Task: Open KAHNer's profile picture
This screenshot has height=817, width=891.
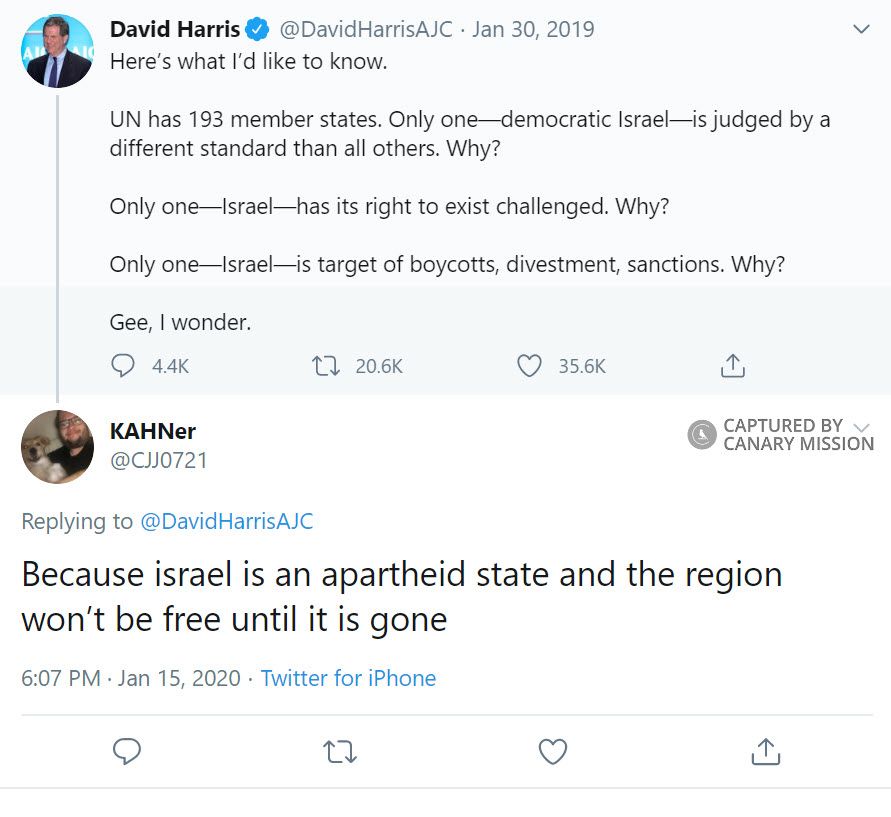Action: [57, 446]
